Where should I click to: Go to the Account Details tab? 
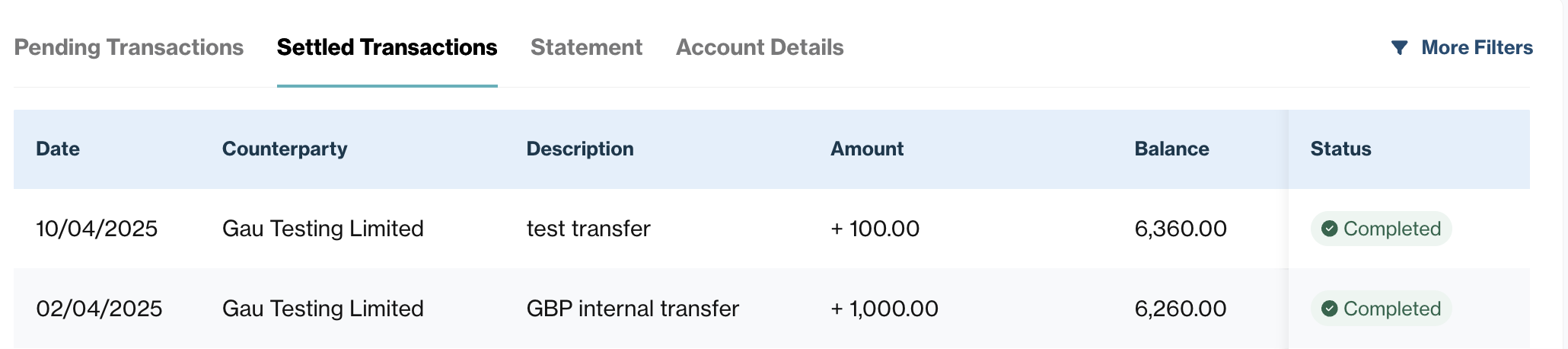pos(760,47)
